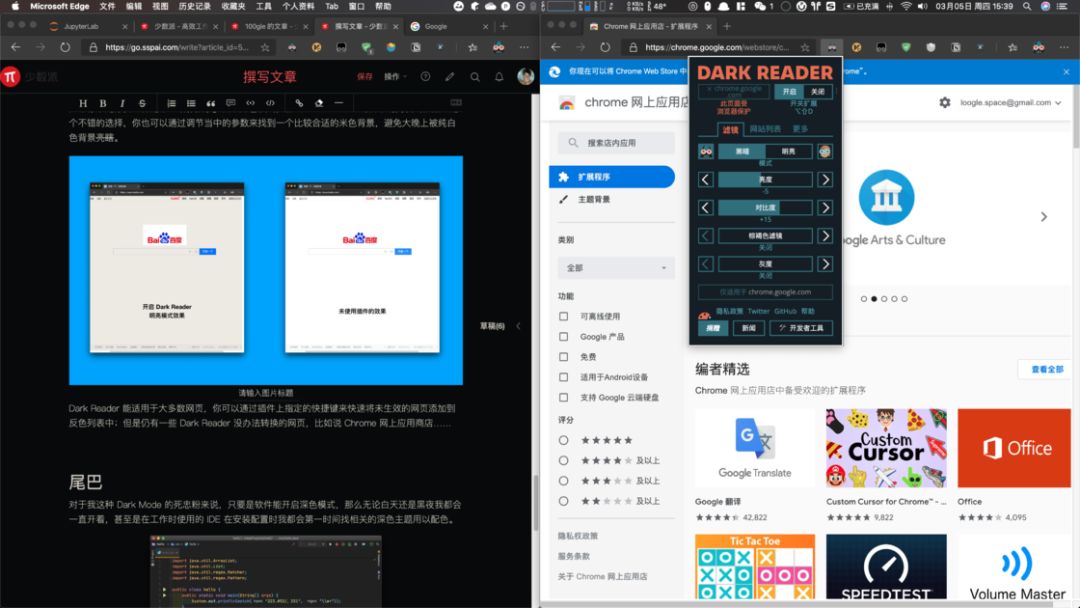Turn Dark Reader off with 关闭
1080x608 pixels.
818,92
